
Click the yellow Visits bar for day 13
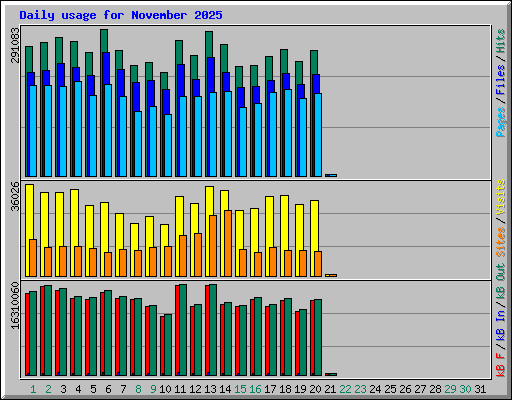pos(209,201)
